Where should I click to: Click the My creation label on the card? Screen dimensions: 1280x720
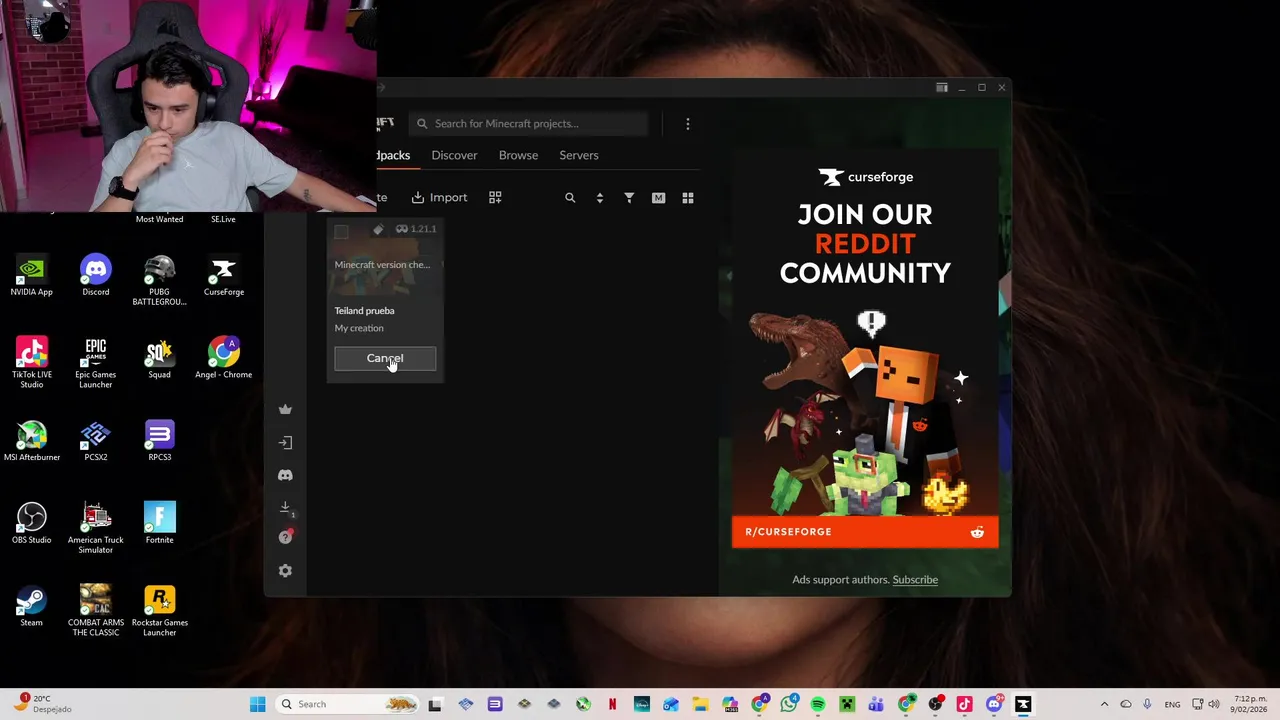pos(359,328)
